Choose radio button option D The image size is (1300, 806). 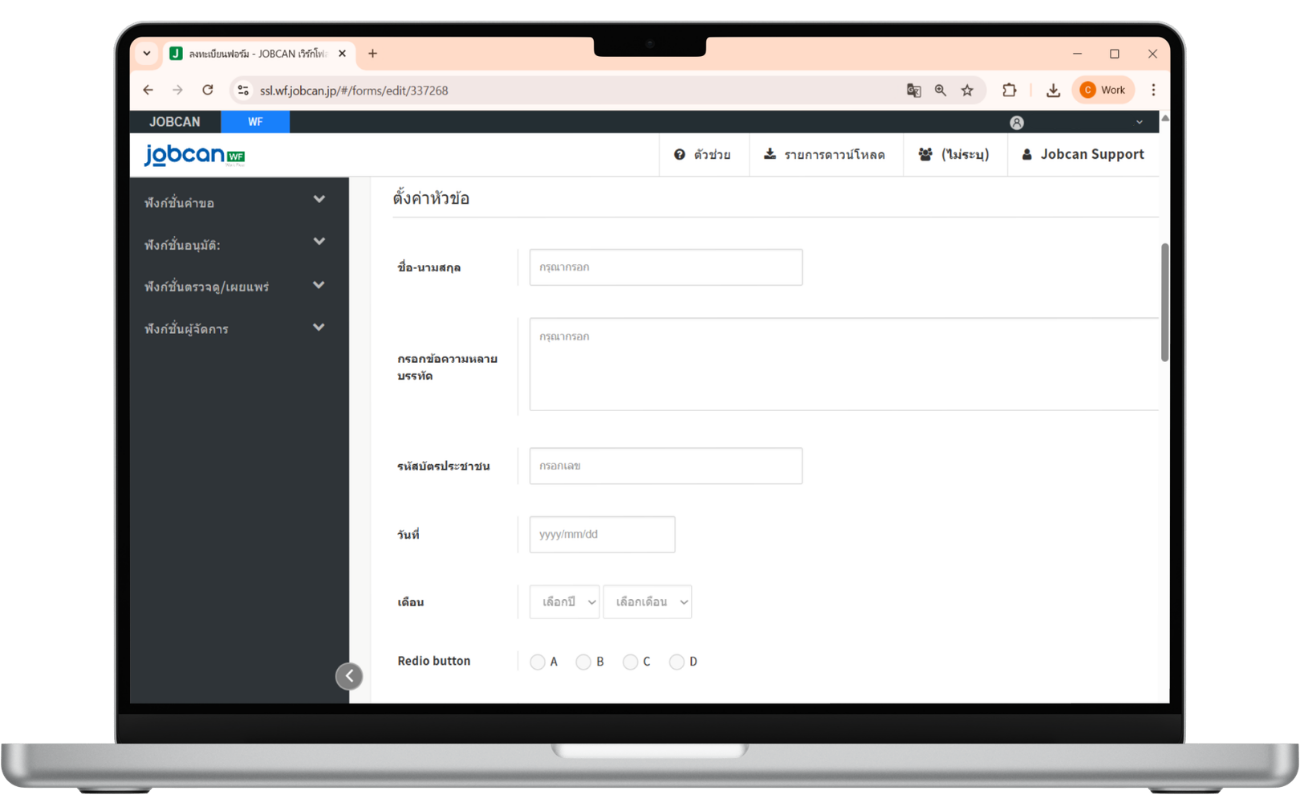[677, 662]
